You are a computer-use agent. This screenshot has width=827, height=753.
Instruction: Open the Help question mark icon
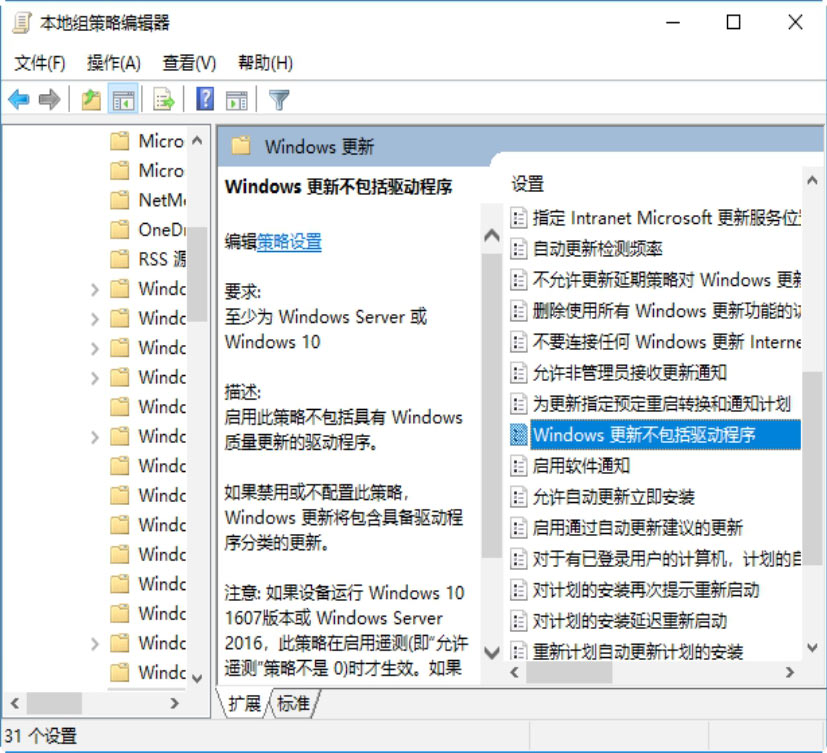click(205, 99)
